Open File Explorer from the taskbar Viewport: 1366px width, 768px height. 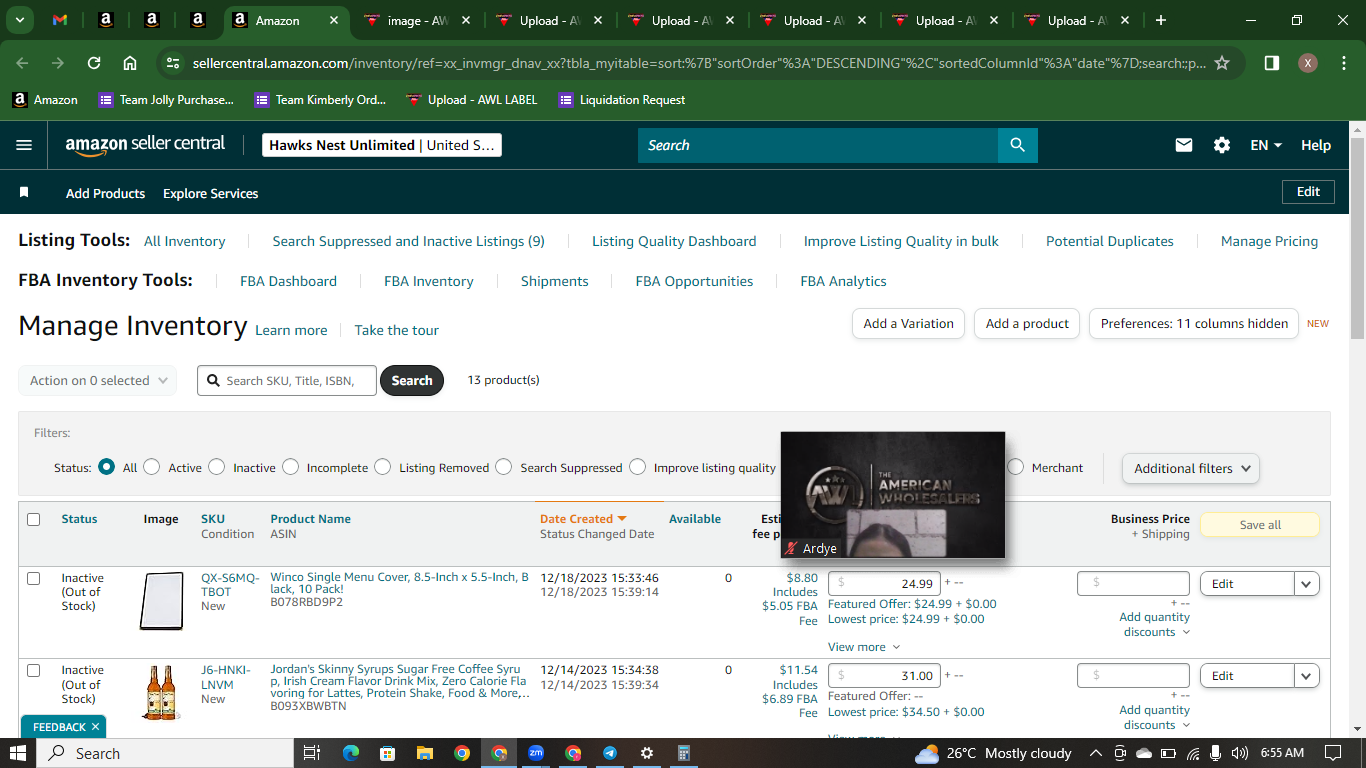pyautogui.click(x=424, y=753)
